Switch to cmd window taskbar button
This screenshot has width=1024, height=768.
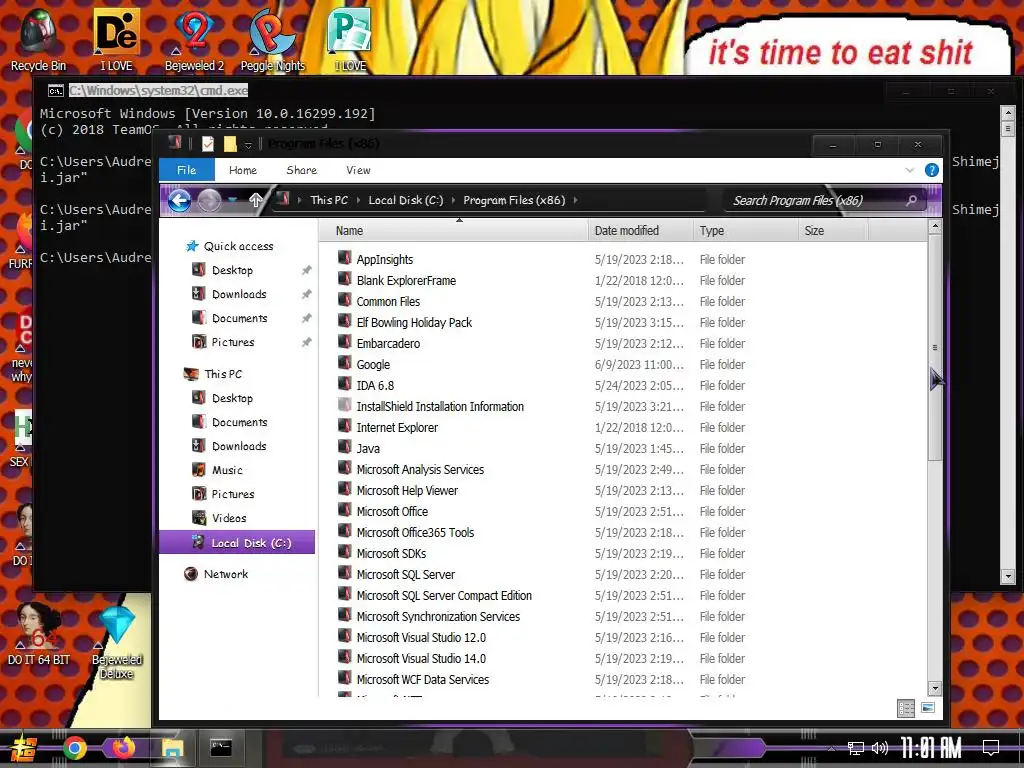coord(221,748)
